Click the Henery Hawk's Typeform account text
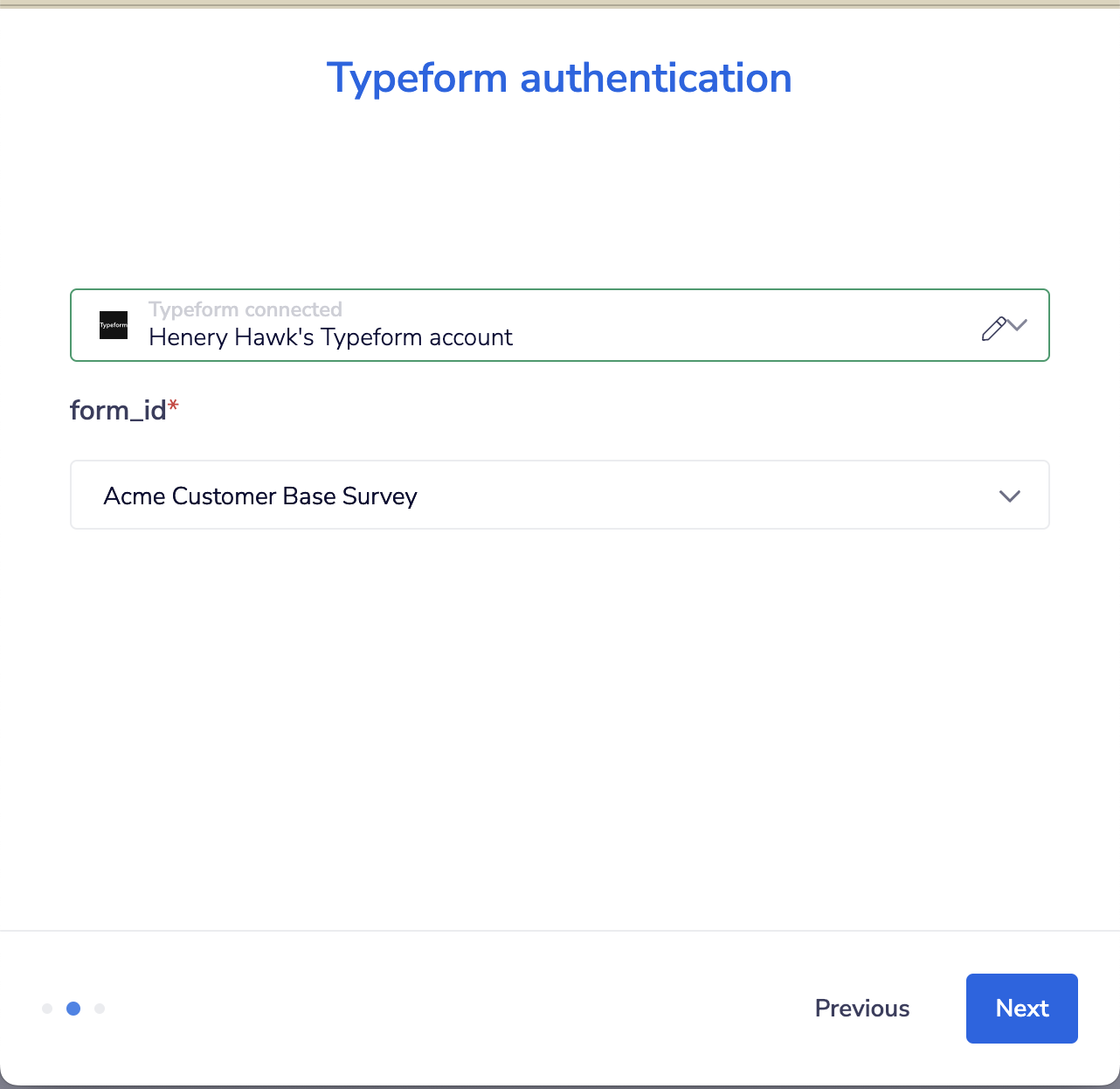This screenshot has height=1089, width=1120. (330, 337)
